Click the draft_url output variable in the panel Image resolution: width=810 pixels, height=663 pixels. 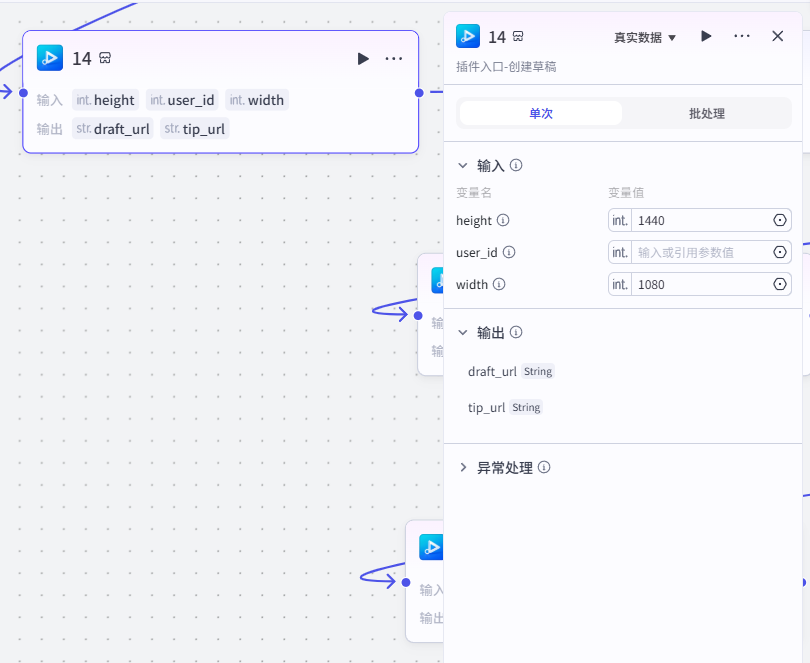492,372
